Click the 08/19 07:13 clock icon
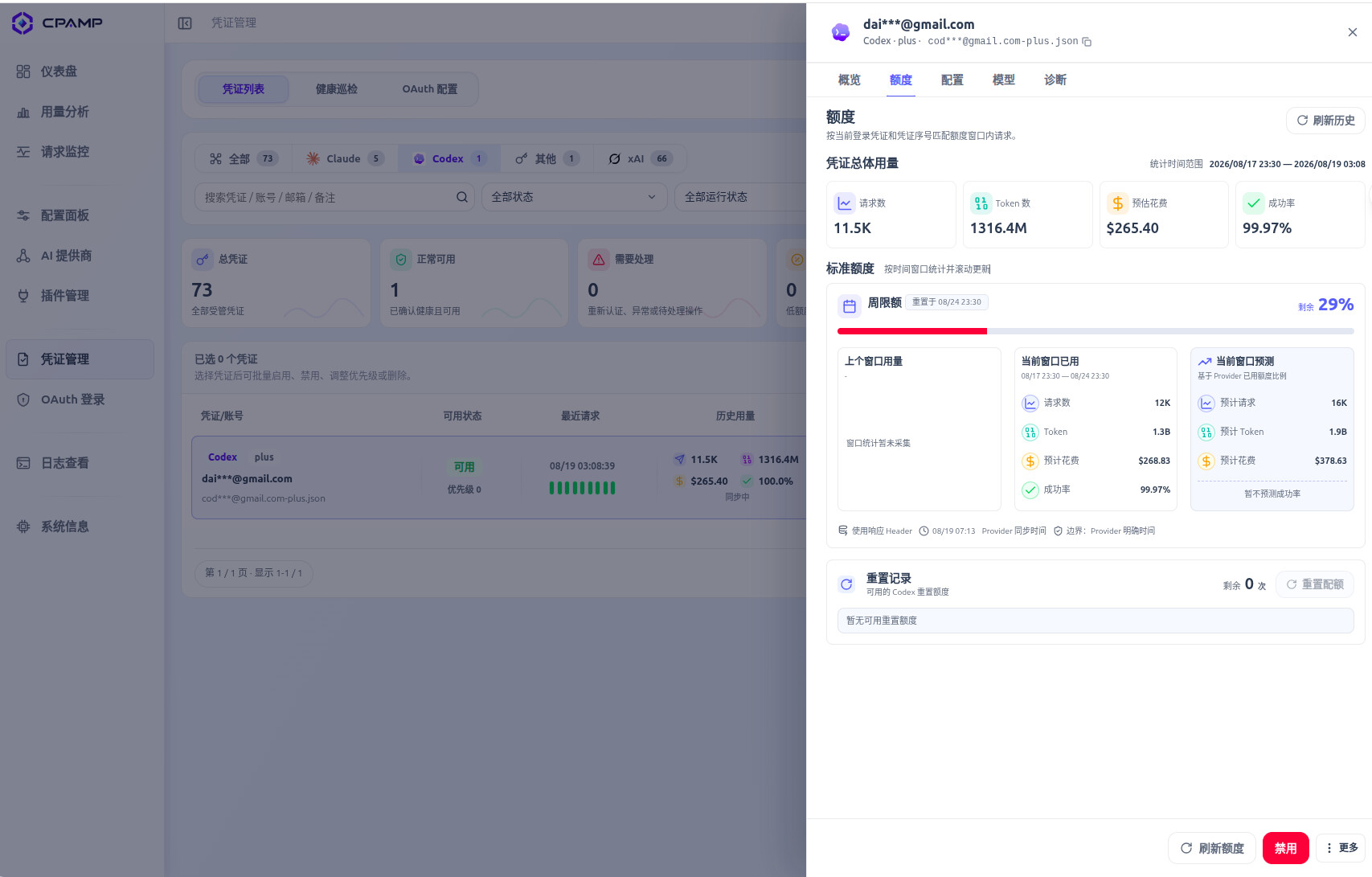 coord(924,531)
